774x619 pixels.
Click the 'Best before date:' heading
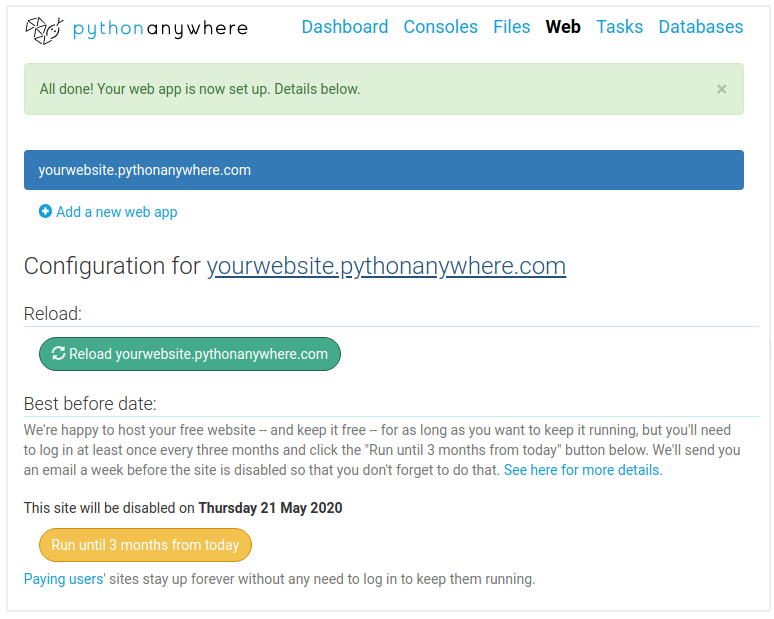[90, 404]
